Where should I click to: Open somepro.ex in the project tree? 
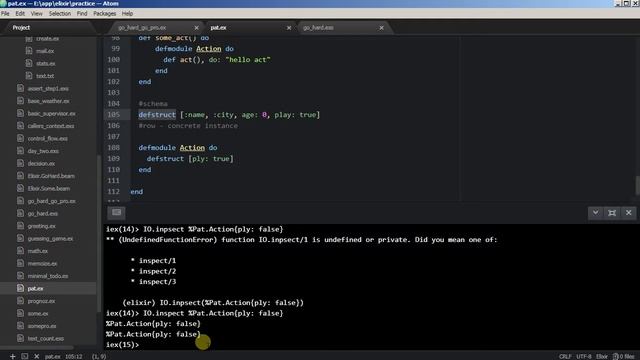click(x=42, y=326)
